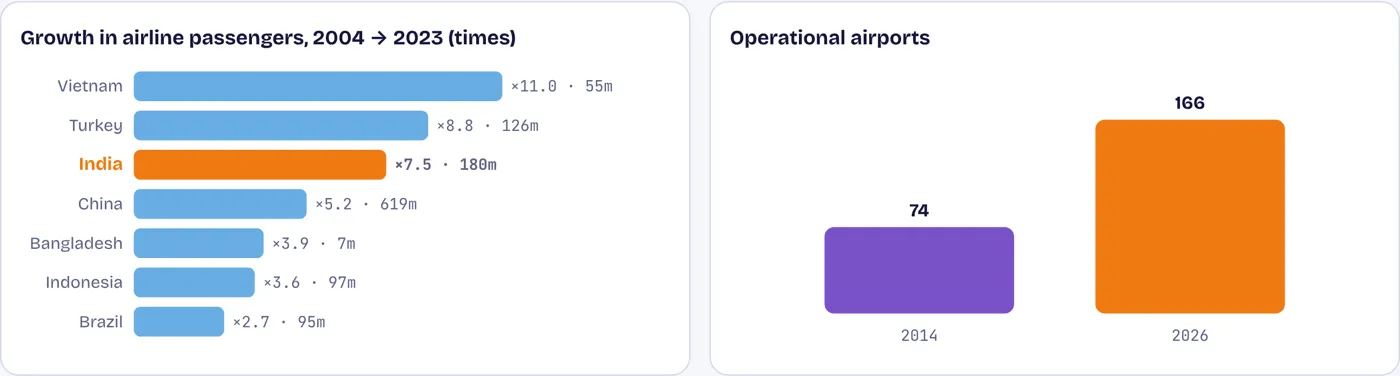This screenshot has width=1400, height=376.
Task: Click the 74 value above purple bar
Action: click(919, 210)
